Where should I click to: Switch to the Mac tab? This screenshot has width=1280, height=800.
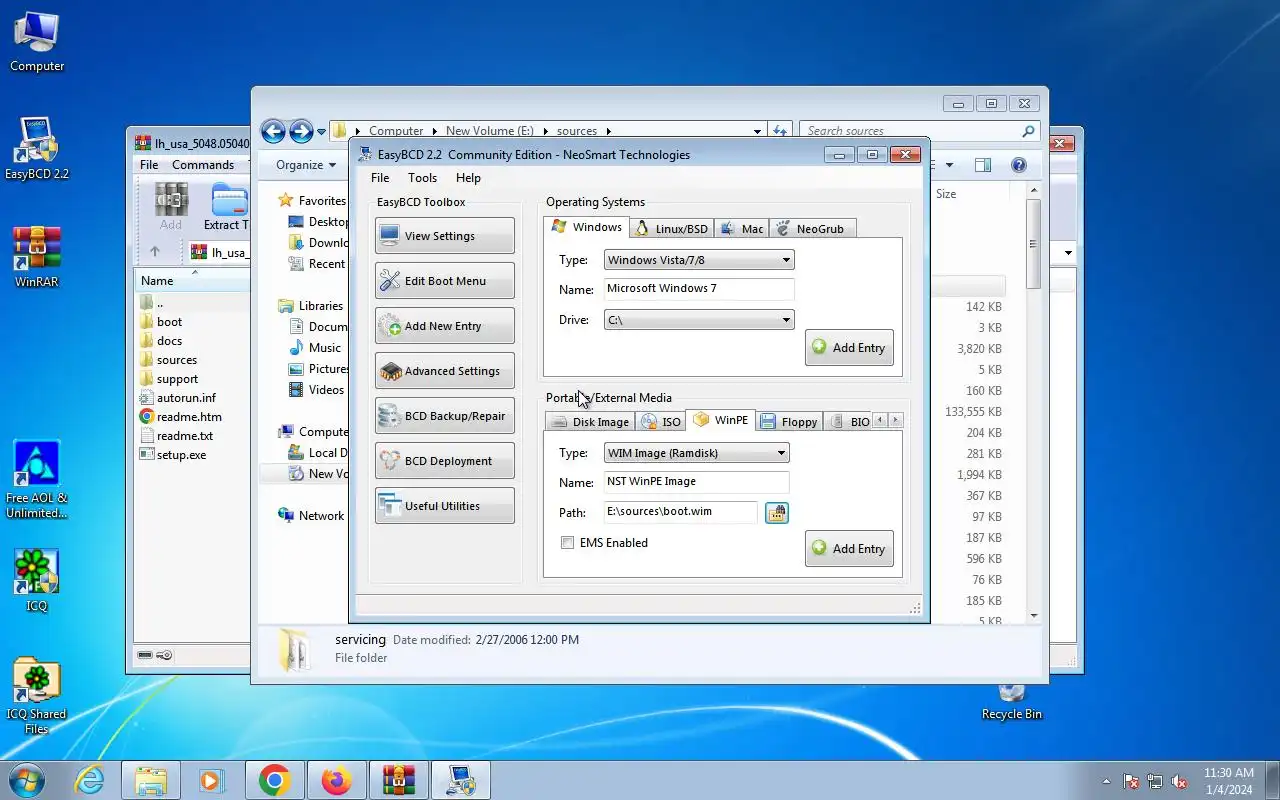[741, 229]
